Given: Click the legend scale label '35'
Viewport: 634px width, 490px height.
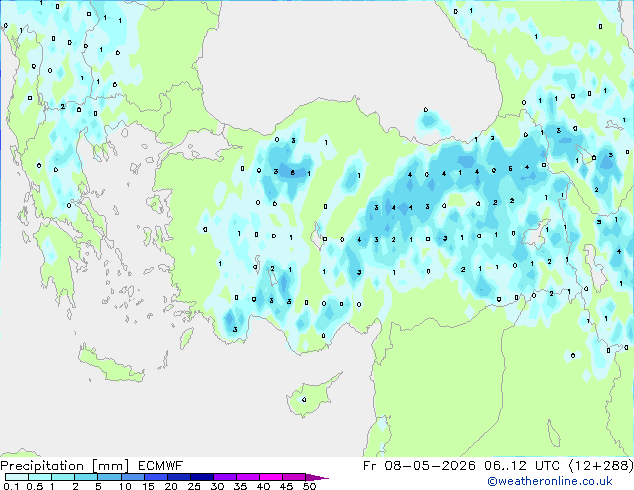Looking at the screenshot, I should click(240, 486).
